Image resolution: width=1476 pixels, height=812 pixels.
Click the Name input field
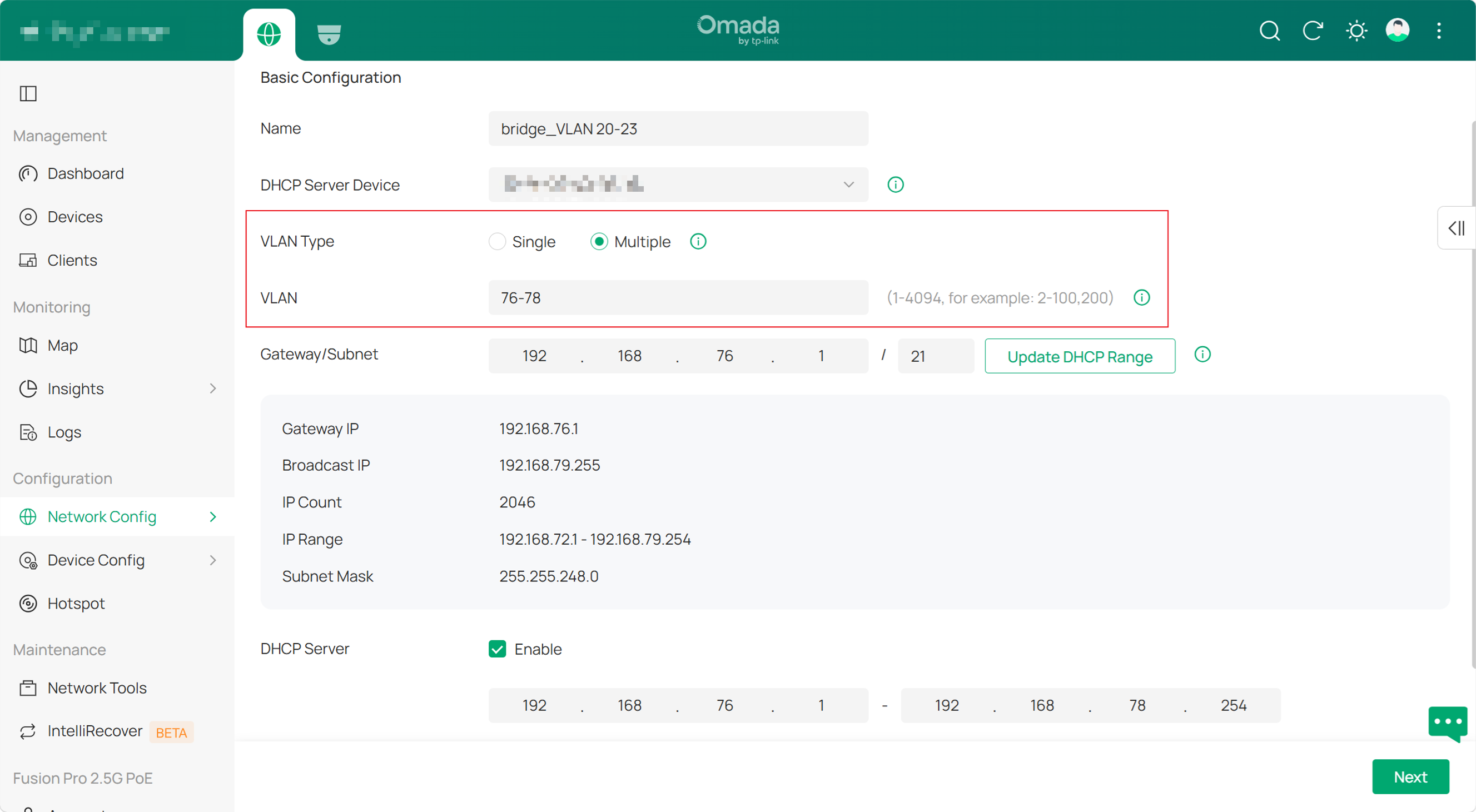678,129
